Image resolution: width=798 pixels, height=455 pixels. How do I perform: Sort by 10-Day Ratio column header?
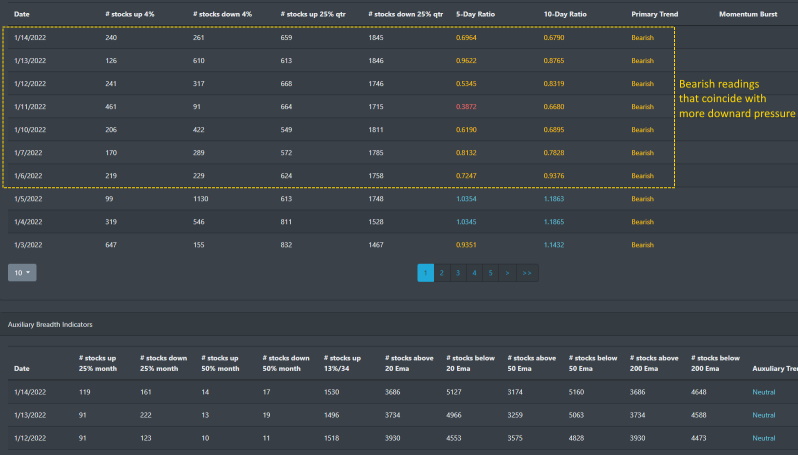pos(565,14)
